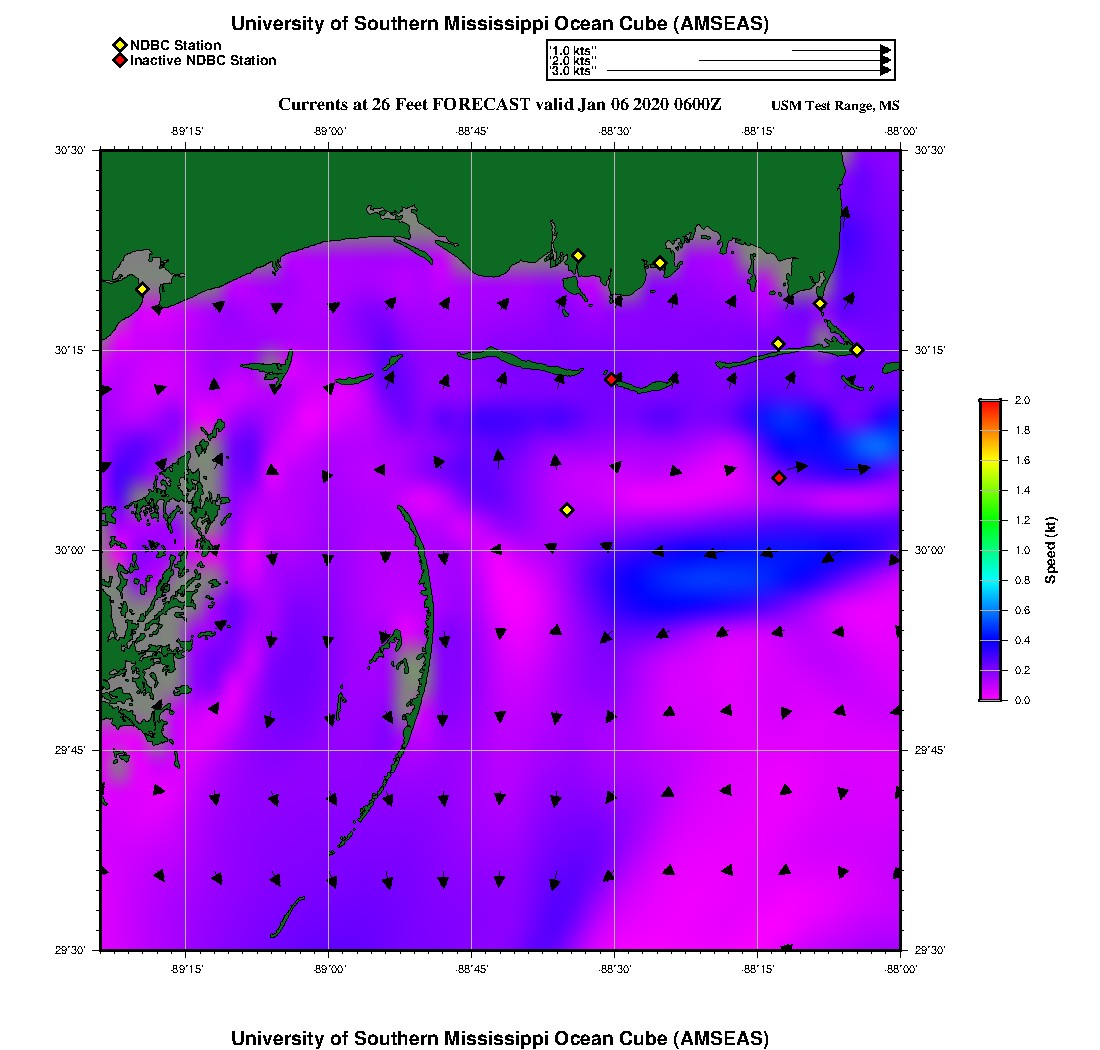Click the '-88°45'' longitude label on the bottom axis
Screen dimensions: 1100x1050
[x=471, y=969]
